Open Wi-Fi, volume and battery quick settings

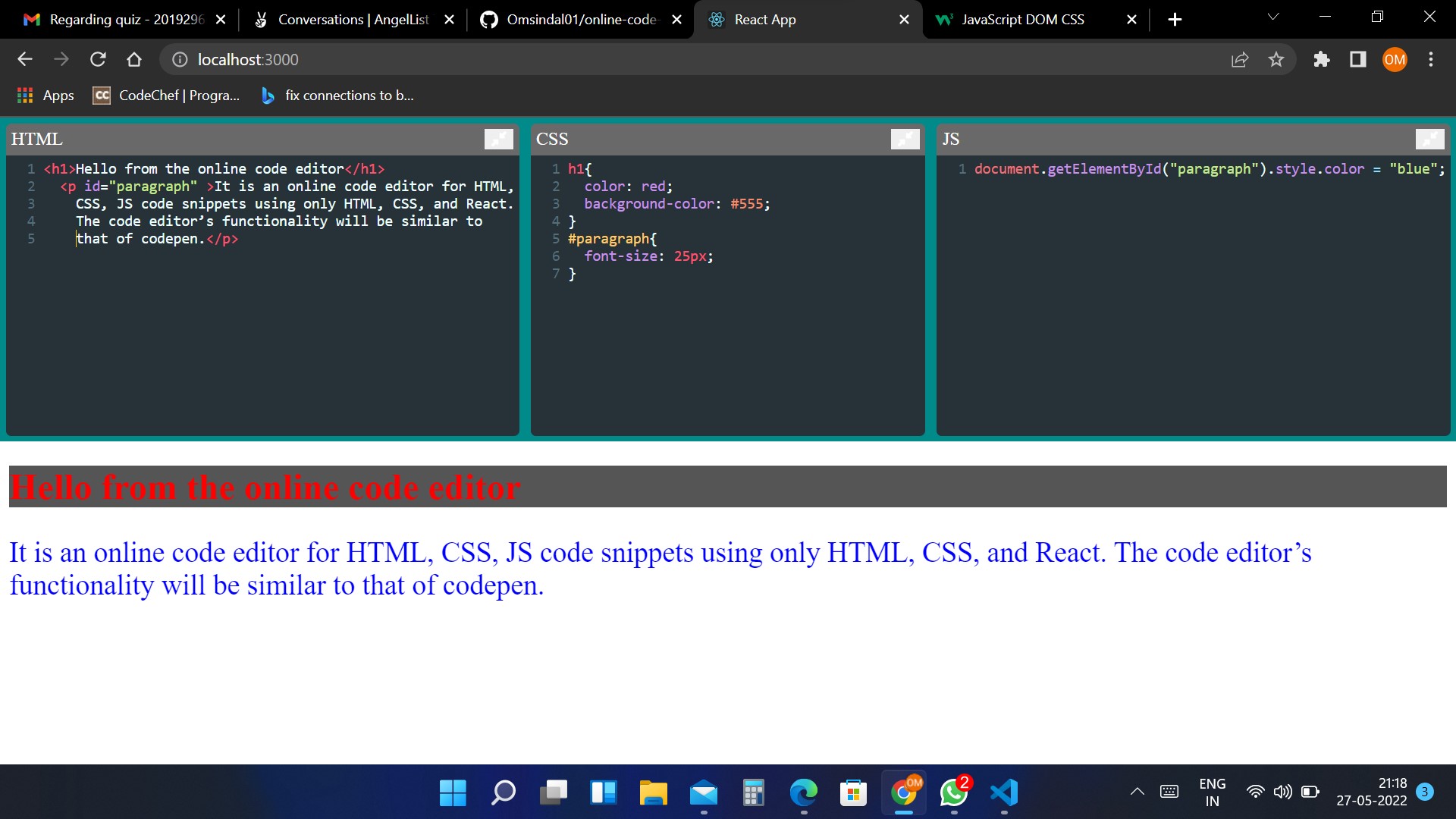pyautogui.click(x=1283, y=792)
